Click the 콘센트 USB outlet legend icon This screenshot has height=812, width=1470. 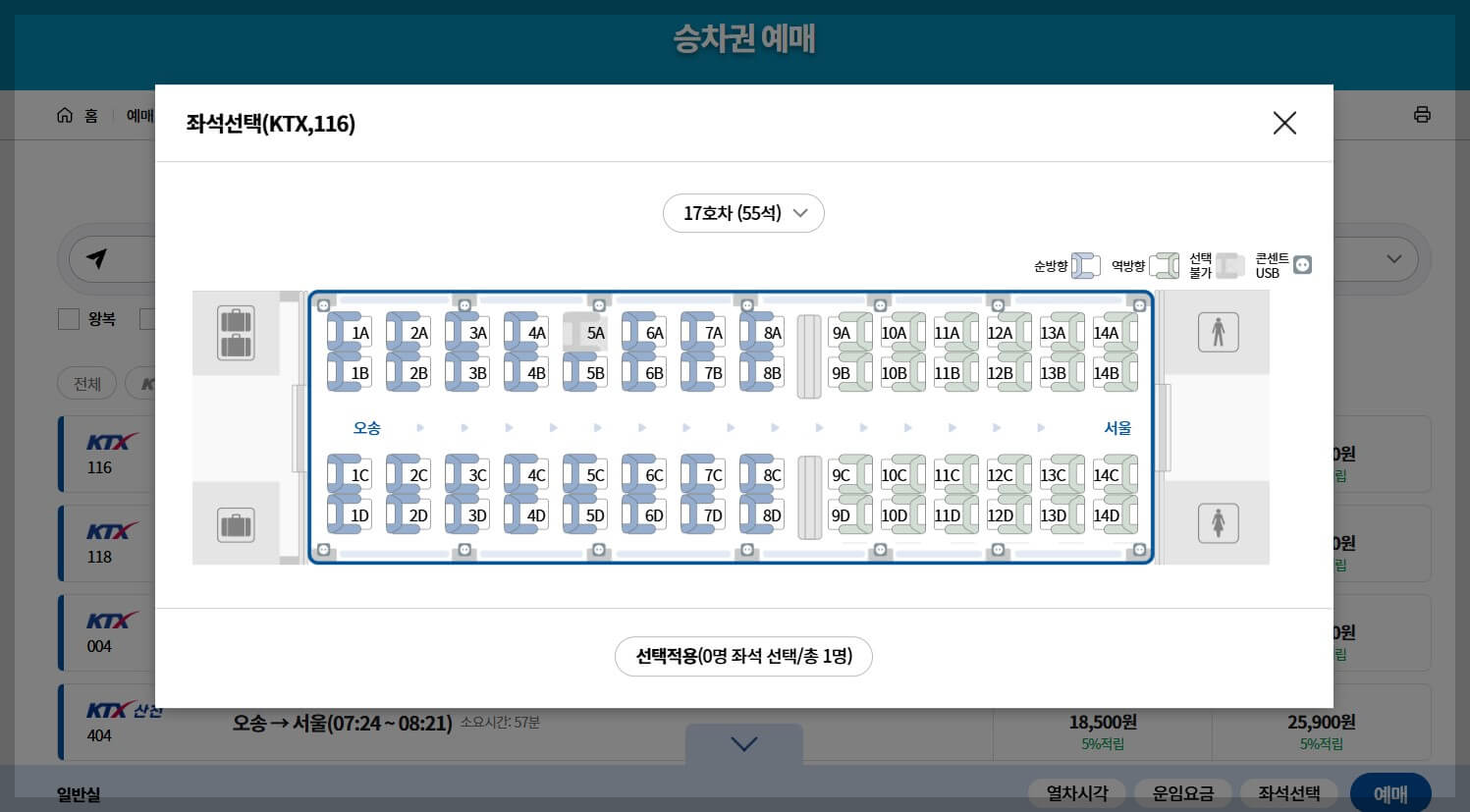1302,264
